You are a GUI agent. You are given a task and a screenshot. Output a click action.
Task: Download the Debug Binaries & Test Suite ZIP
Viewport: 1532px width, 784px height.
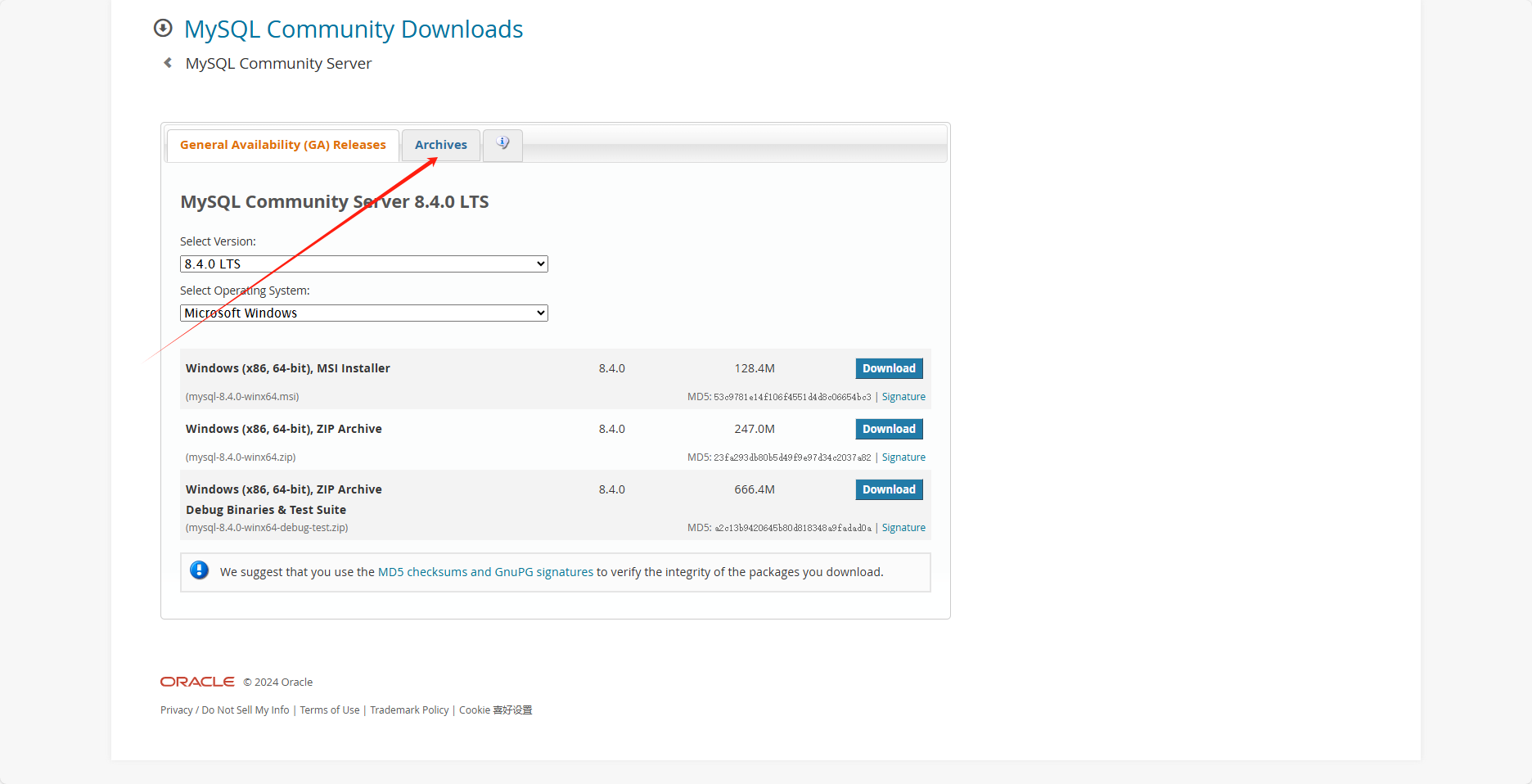click(890, 489)
